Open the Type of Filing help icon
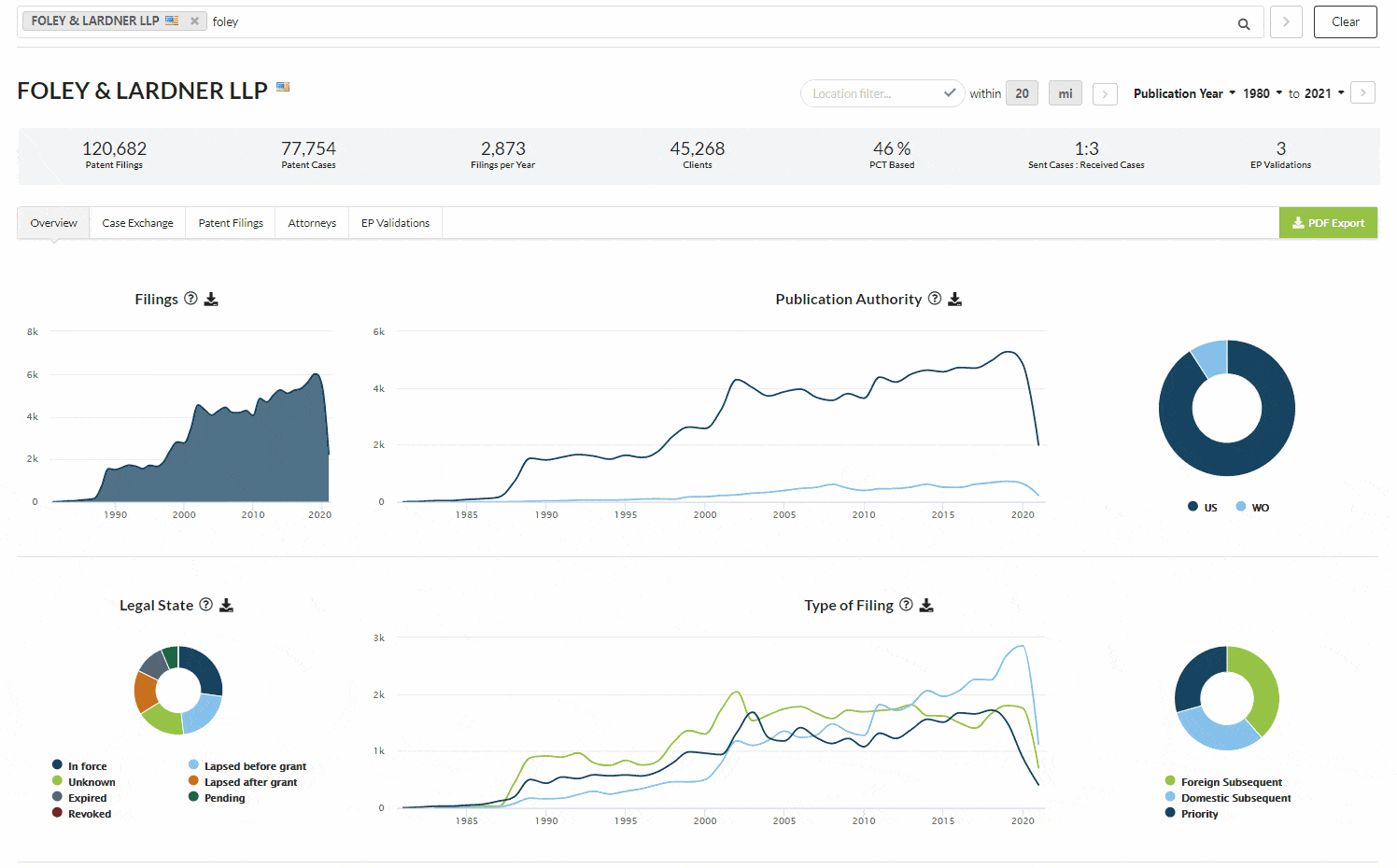This screenshot has width=1397, height=868. [906, 605]
